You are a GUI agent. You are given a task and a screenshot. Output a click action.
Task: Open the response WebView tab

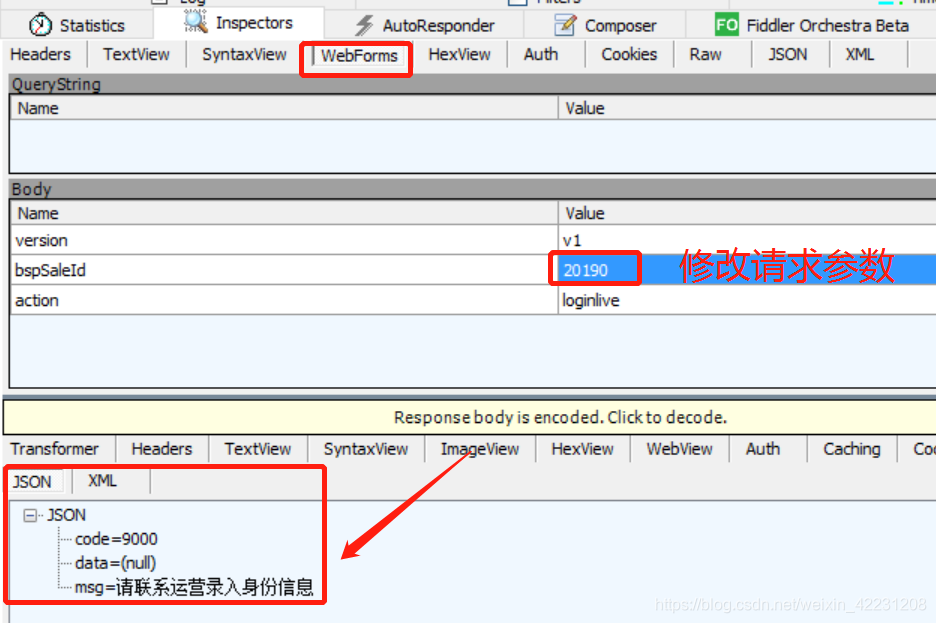(679, 449)
